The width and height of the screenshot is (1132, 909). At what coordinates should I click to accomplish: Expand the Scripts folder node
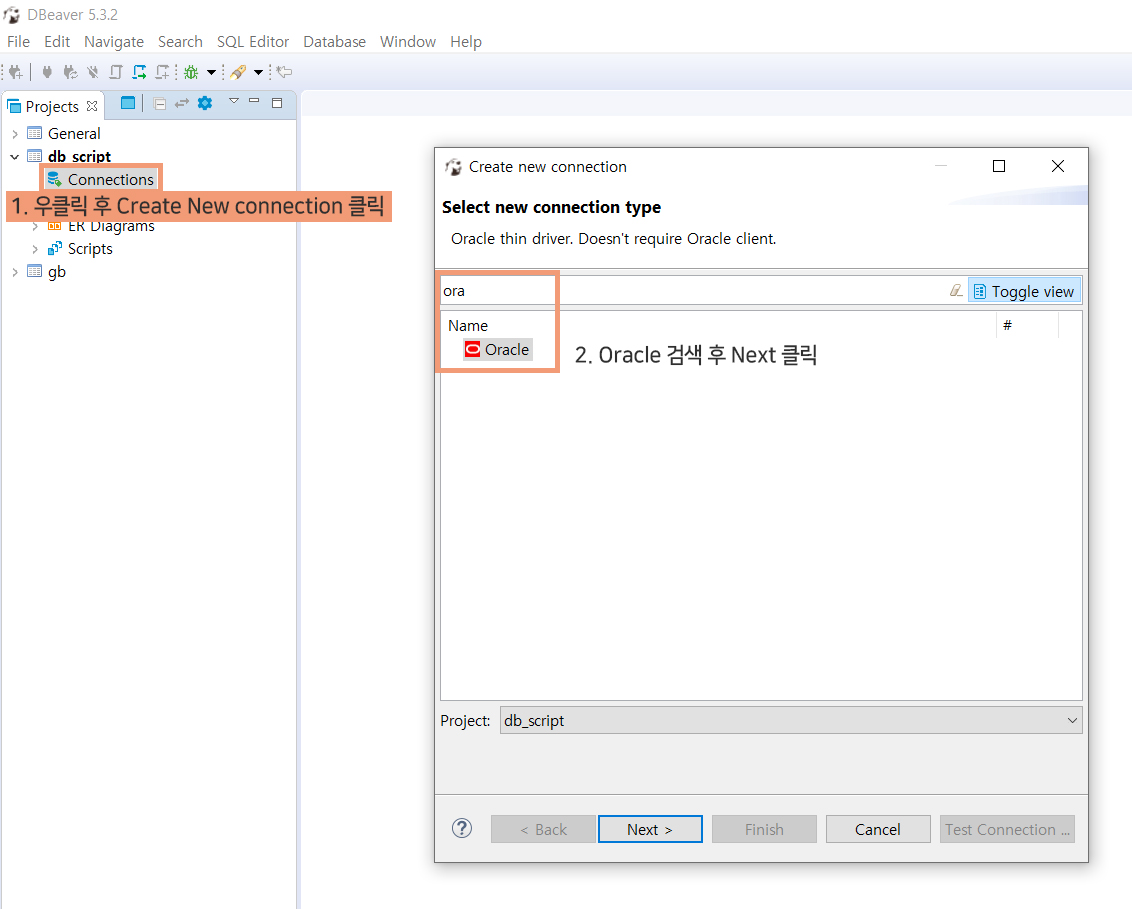(35, 249)
